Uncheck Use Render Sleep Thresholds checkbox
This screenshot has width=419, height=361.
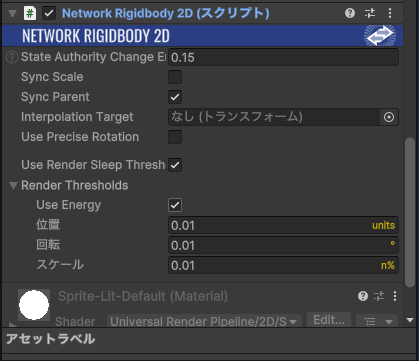(x=175, y=165)
